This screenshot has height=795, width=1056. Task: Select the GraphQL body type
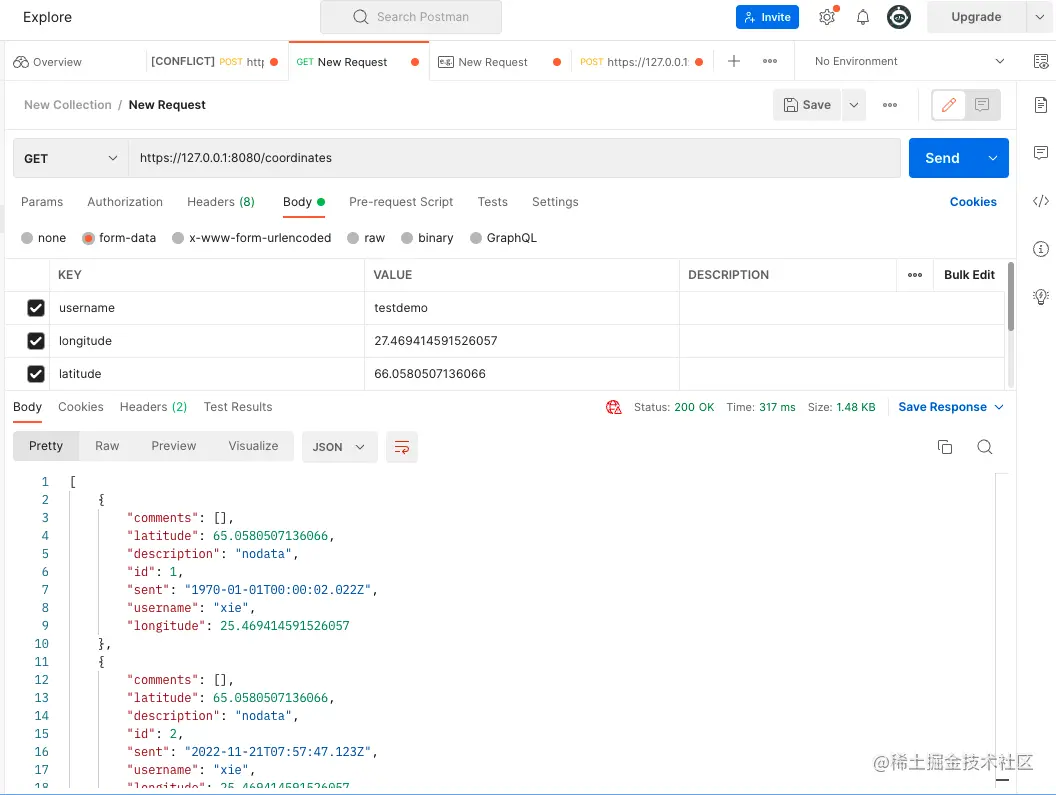click(x=475, y=238)
